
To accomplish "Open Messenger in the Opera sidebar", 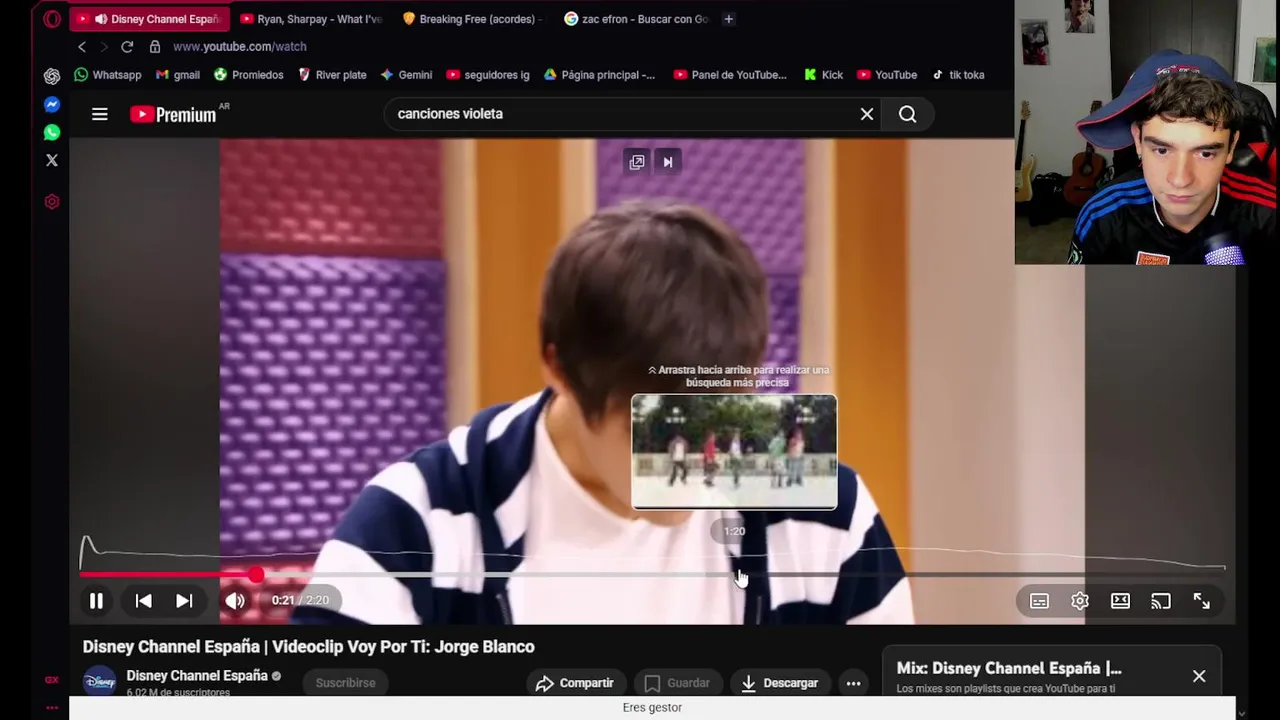I will tap(52, 104).
